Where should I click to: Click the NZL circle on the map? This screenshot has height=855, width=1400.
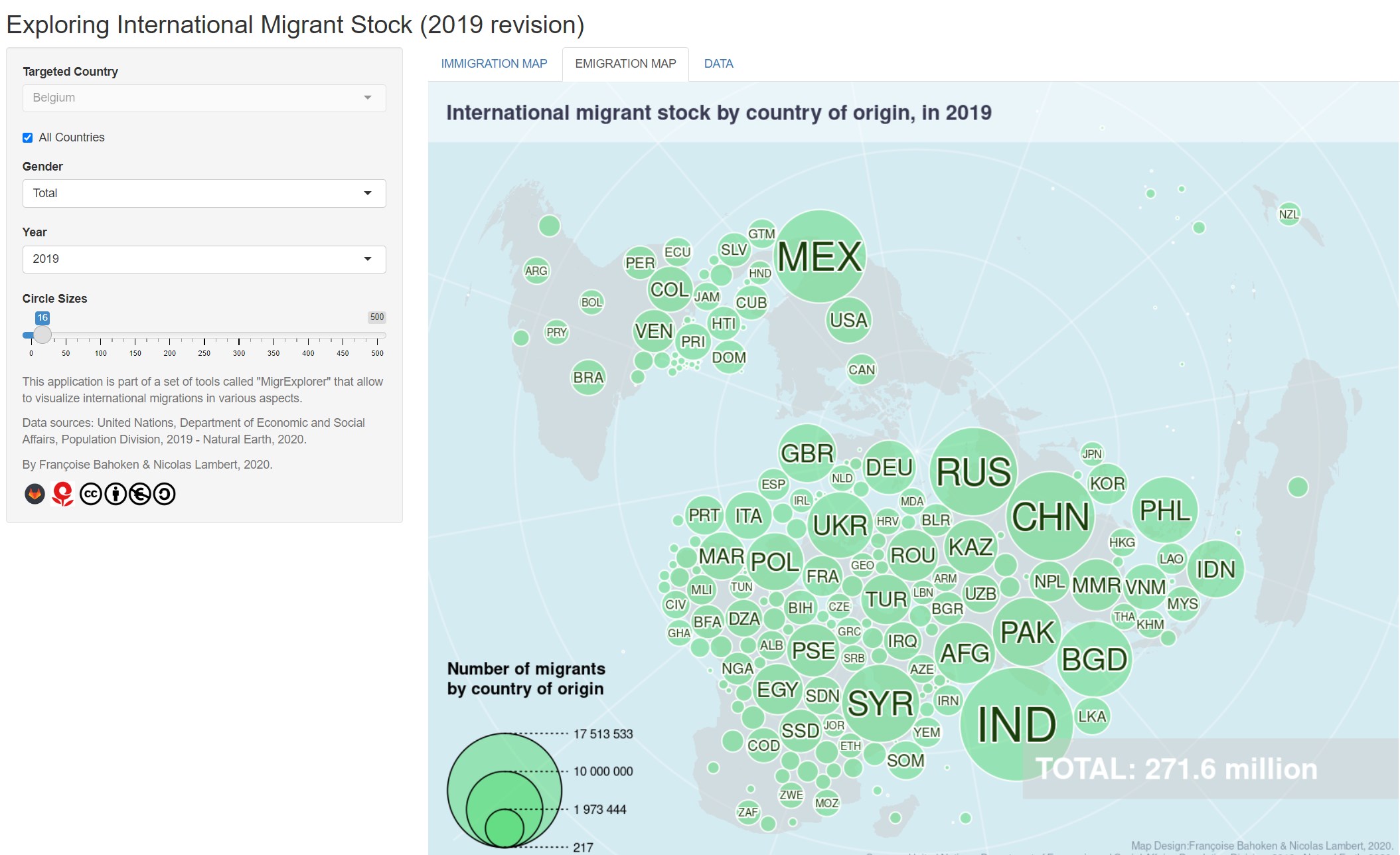coord(1288,214)
